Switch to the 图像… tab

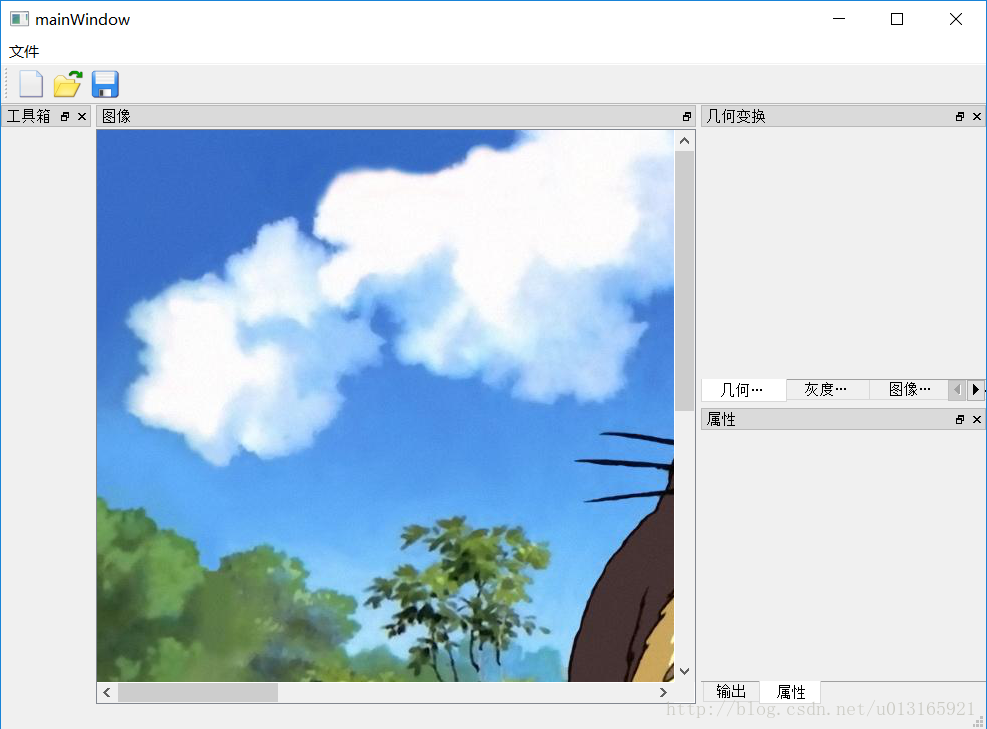(909, 390)
